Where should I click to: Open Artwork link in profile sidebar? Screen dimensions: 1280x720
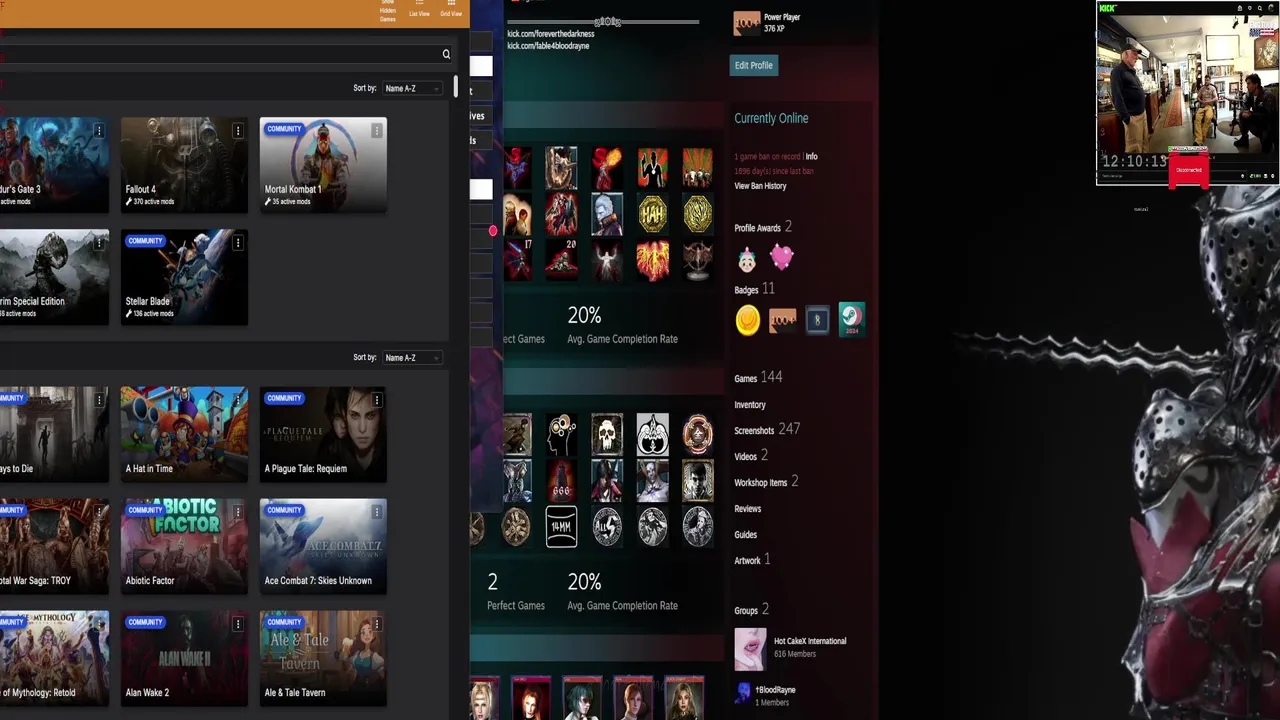point(752,560)
